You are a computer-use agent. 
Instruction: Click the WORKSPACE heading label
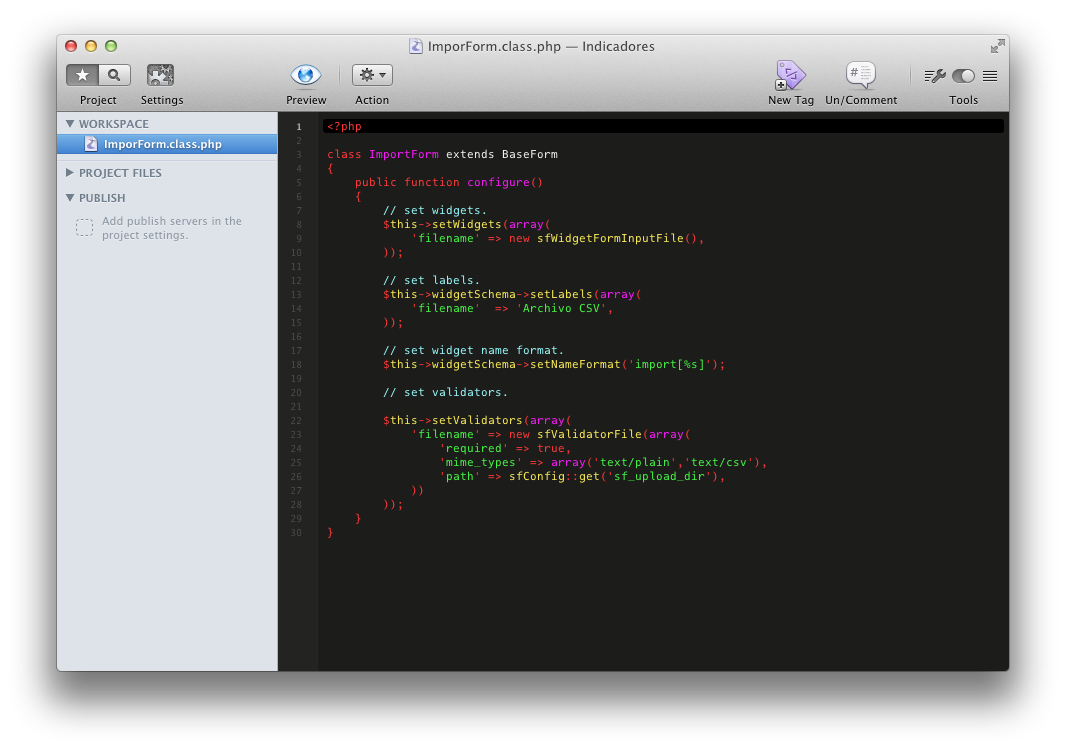pos(114,124)
